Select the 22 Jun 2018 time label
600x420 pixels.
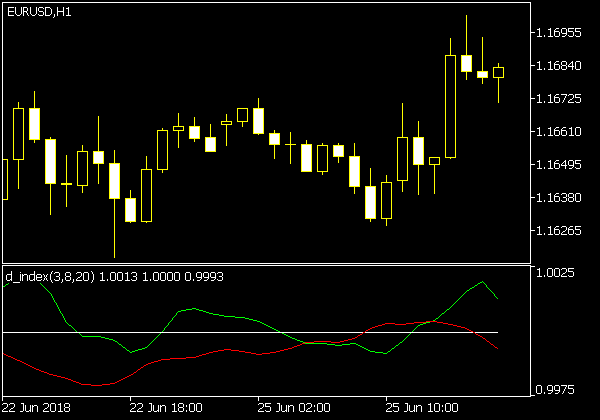(x=37, y=409)
